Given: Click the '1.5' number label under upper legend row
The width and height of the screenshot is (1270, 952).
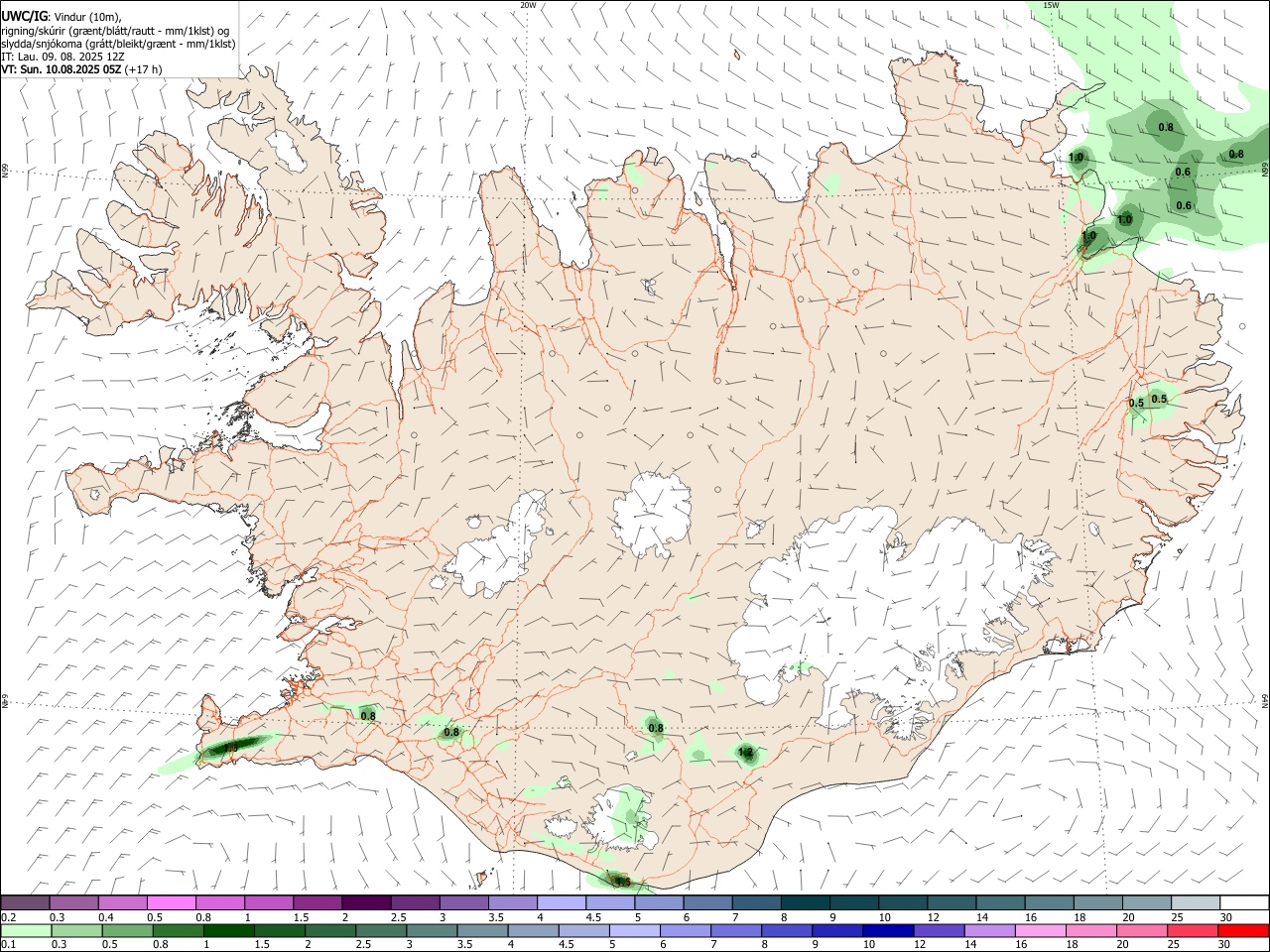Looking at the screenshot, I should click(300, 917).
